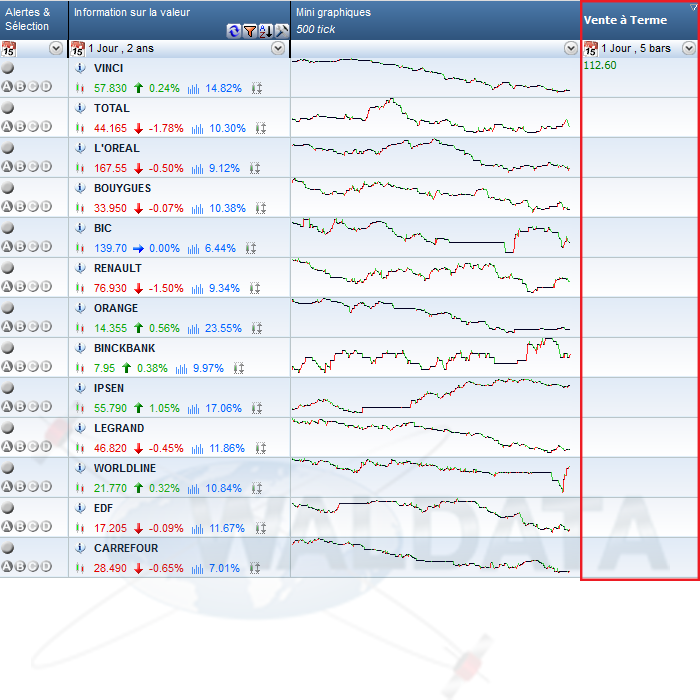Open VINCI info icon
The height and width of the screenshot is (700, 700).
click(80, 68)
